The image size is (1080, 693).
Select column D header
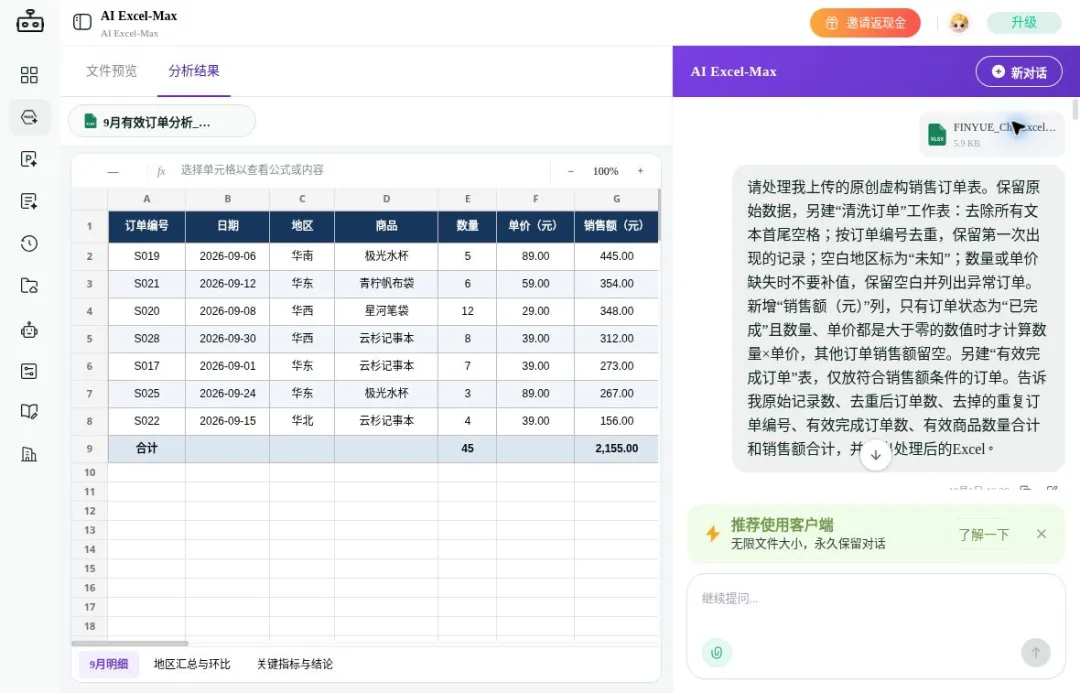tap(386, 199)
